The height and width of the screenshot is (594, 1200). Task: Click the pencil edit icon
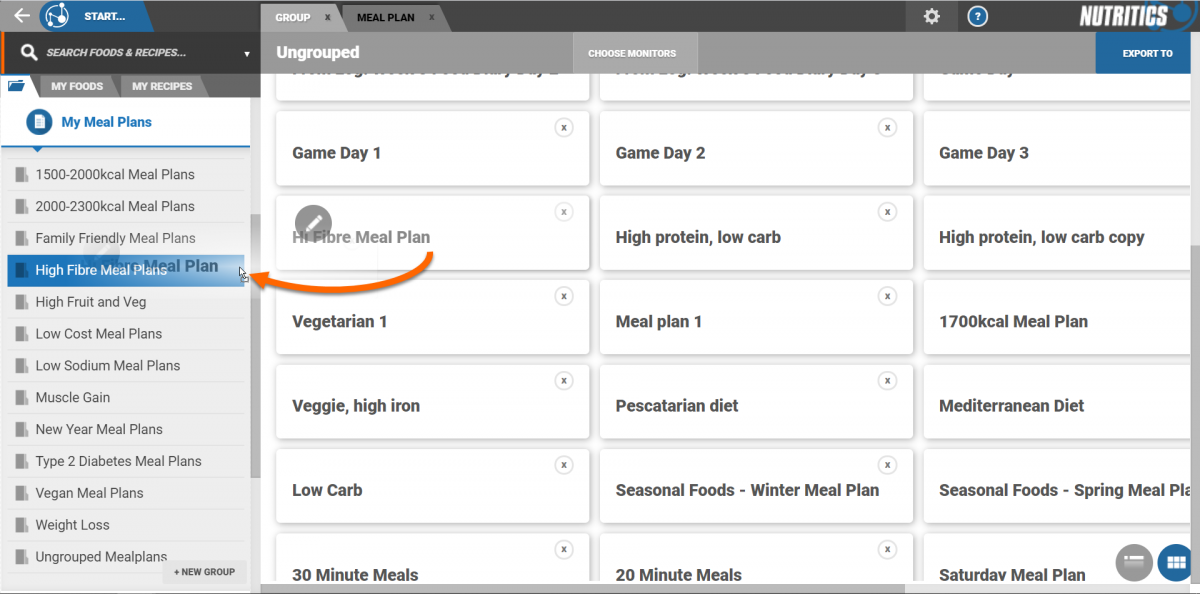point(313,221)
